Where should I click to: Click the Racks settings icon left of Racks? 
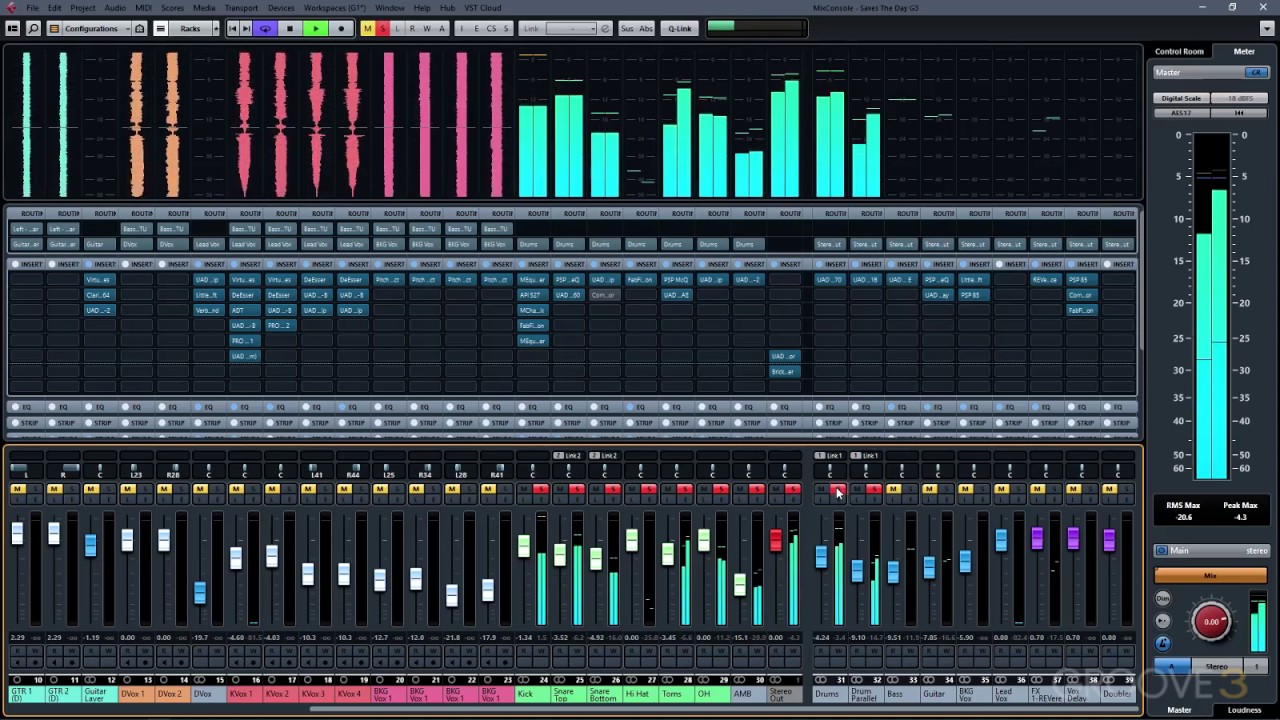160,28
